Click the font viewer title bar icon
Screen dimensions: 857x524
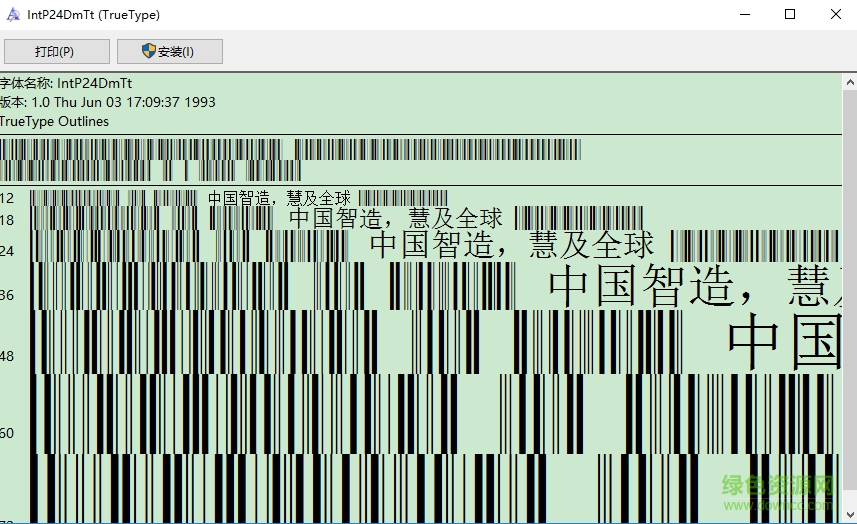coord(13,15)
